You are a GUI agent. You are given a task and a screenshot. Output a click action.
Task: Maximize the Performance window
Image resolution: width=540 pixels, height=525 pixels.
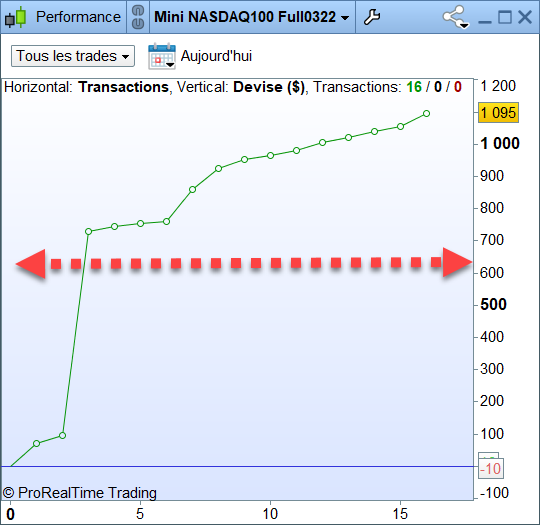[505, 17]
